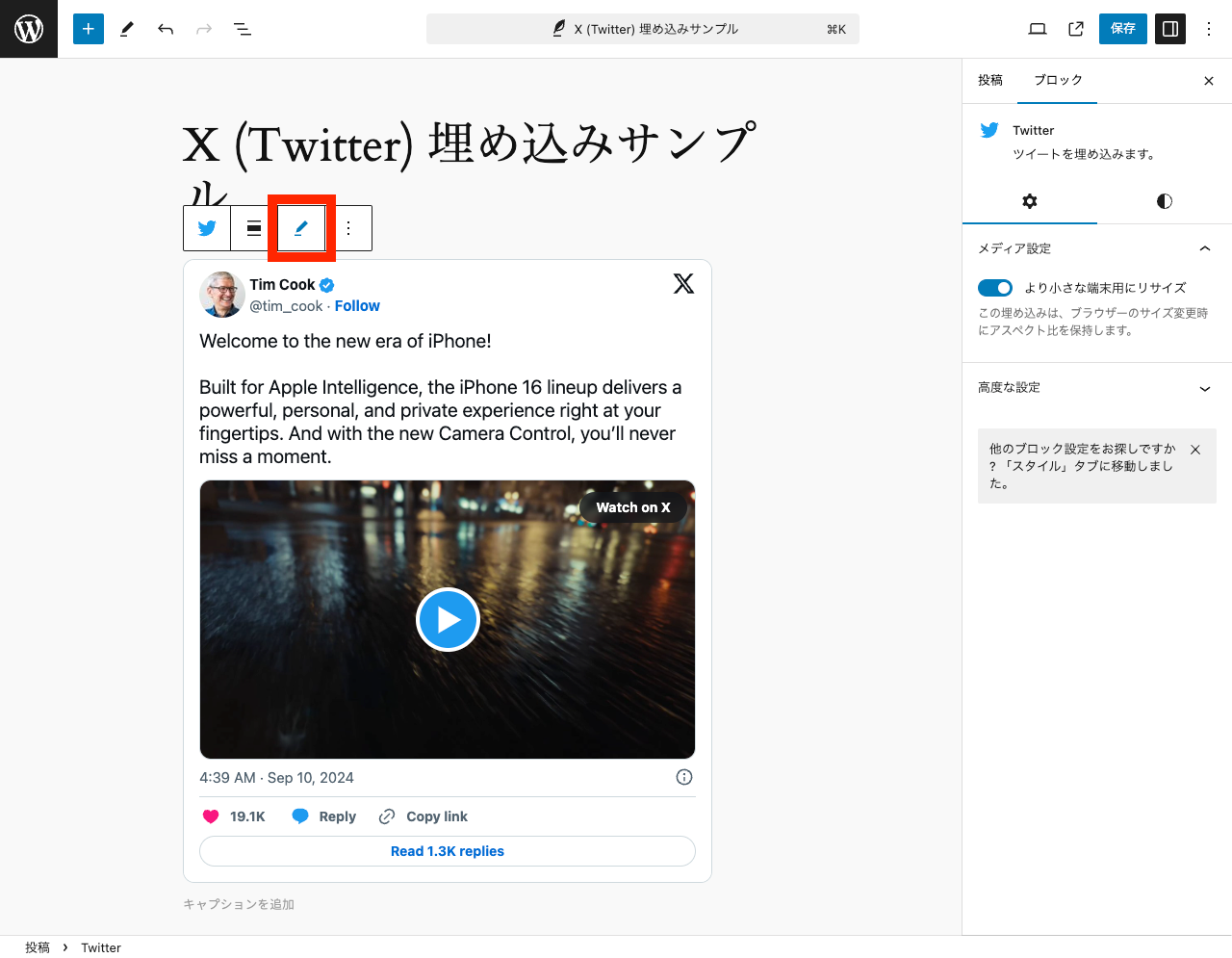Click the redo arrow

coord(204,29)
